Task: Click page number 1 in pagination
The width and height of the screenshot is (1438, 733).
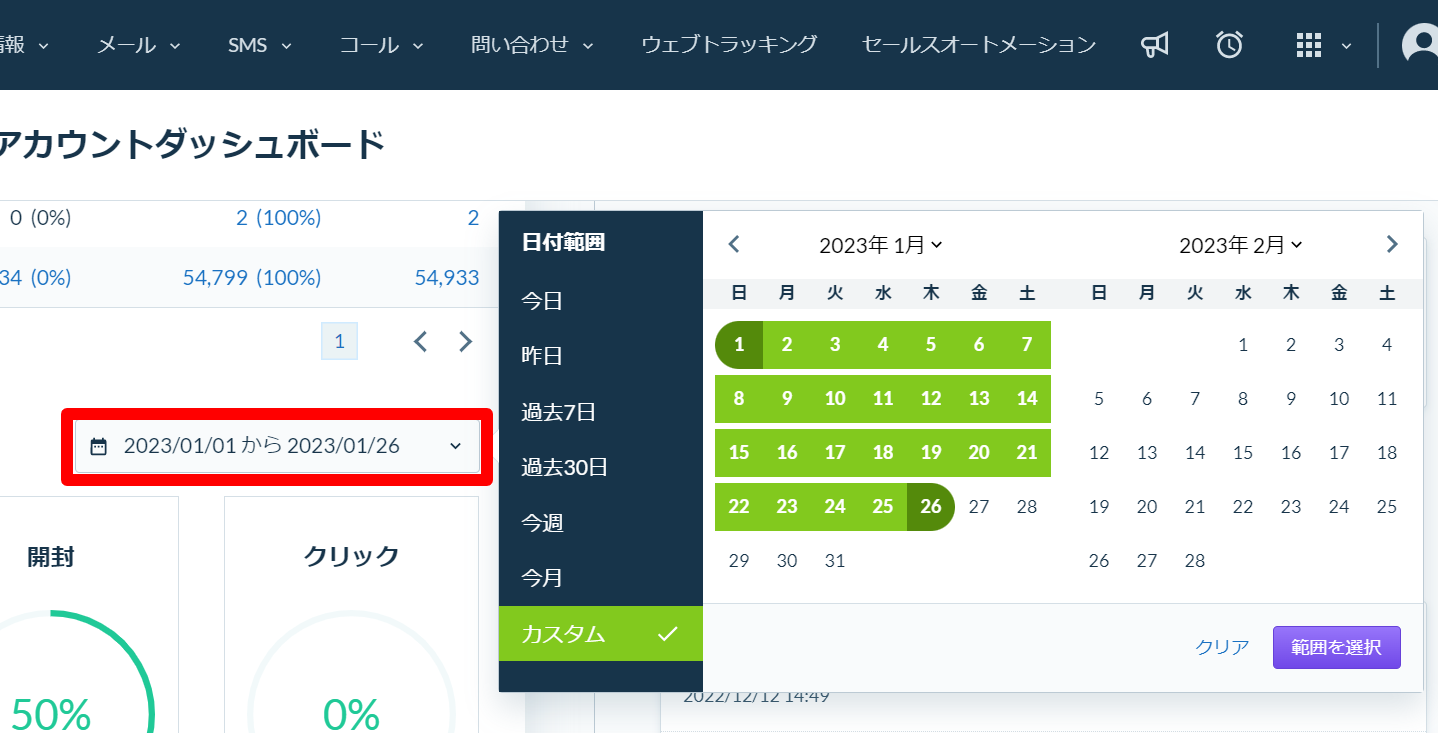Action: click(339, 342)
